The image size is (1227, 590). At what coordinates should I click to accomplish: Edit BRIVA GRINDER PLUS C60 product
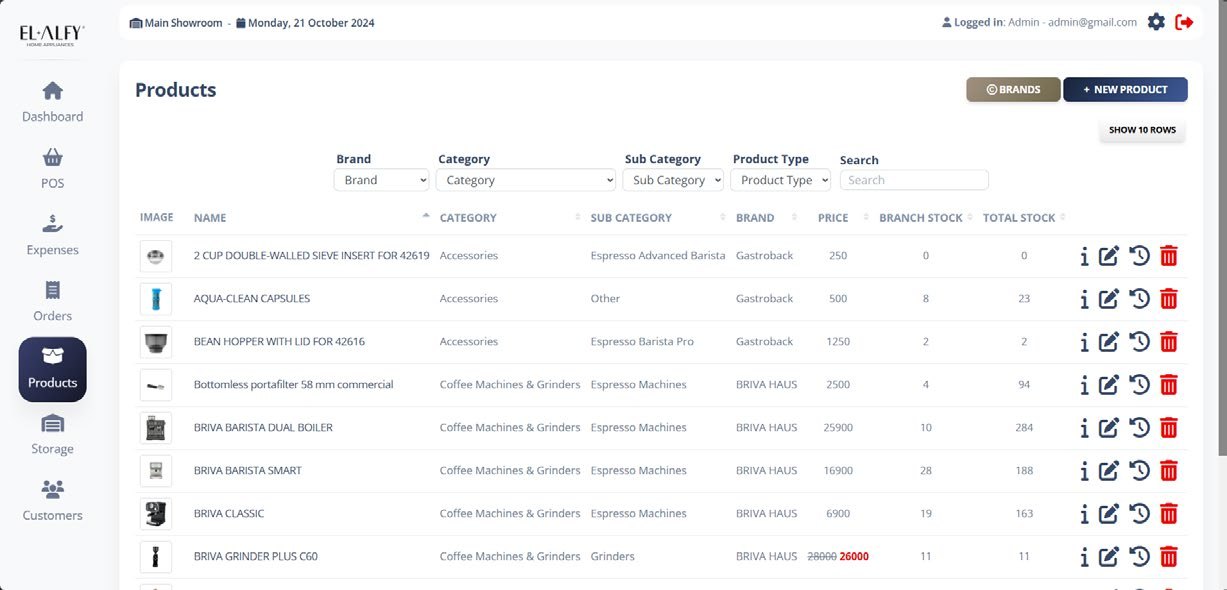click(1108, 557)
